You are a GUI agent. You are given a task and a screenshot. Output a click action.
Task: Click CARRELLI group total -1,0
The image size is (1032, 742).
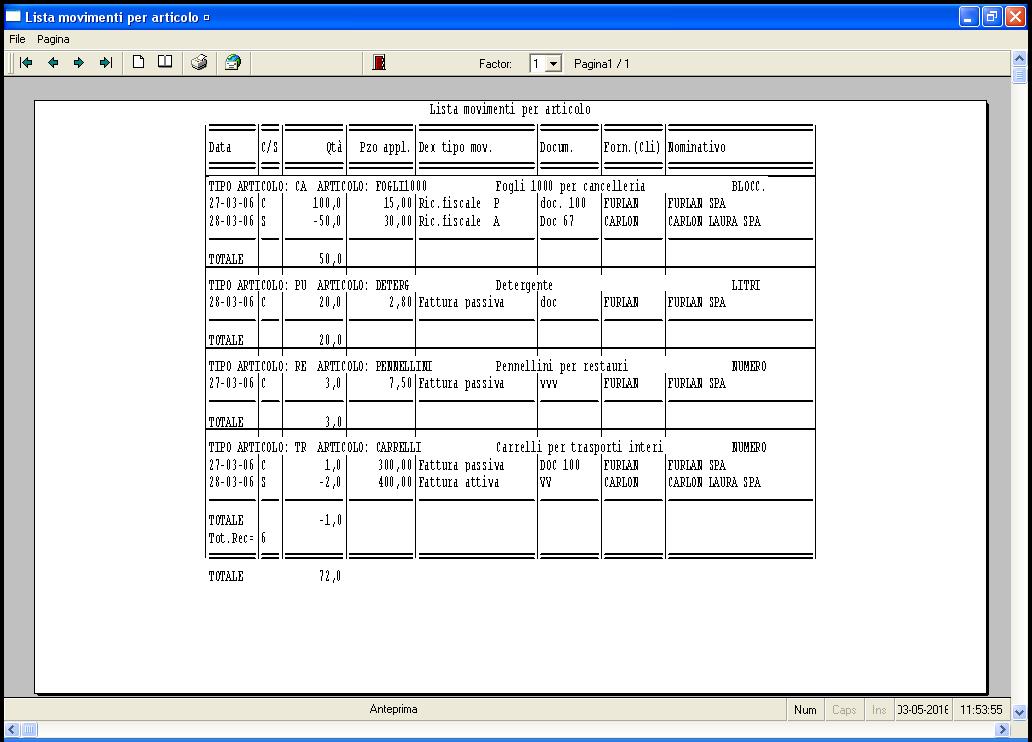click(x=330, y=521)
